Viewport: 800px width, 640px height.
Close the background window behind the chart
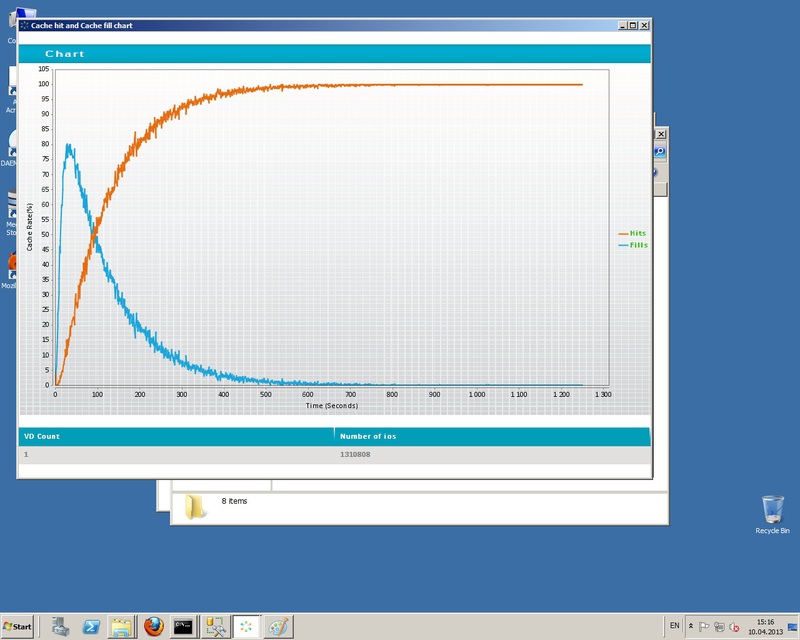(x=661, y=134)
